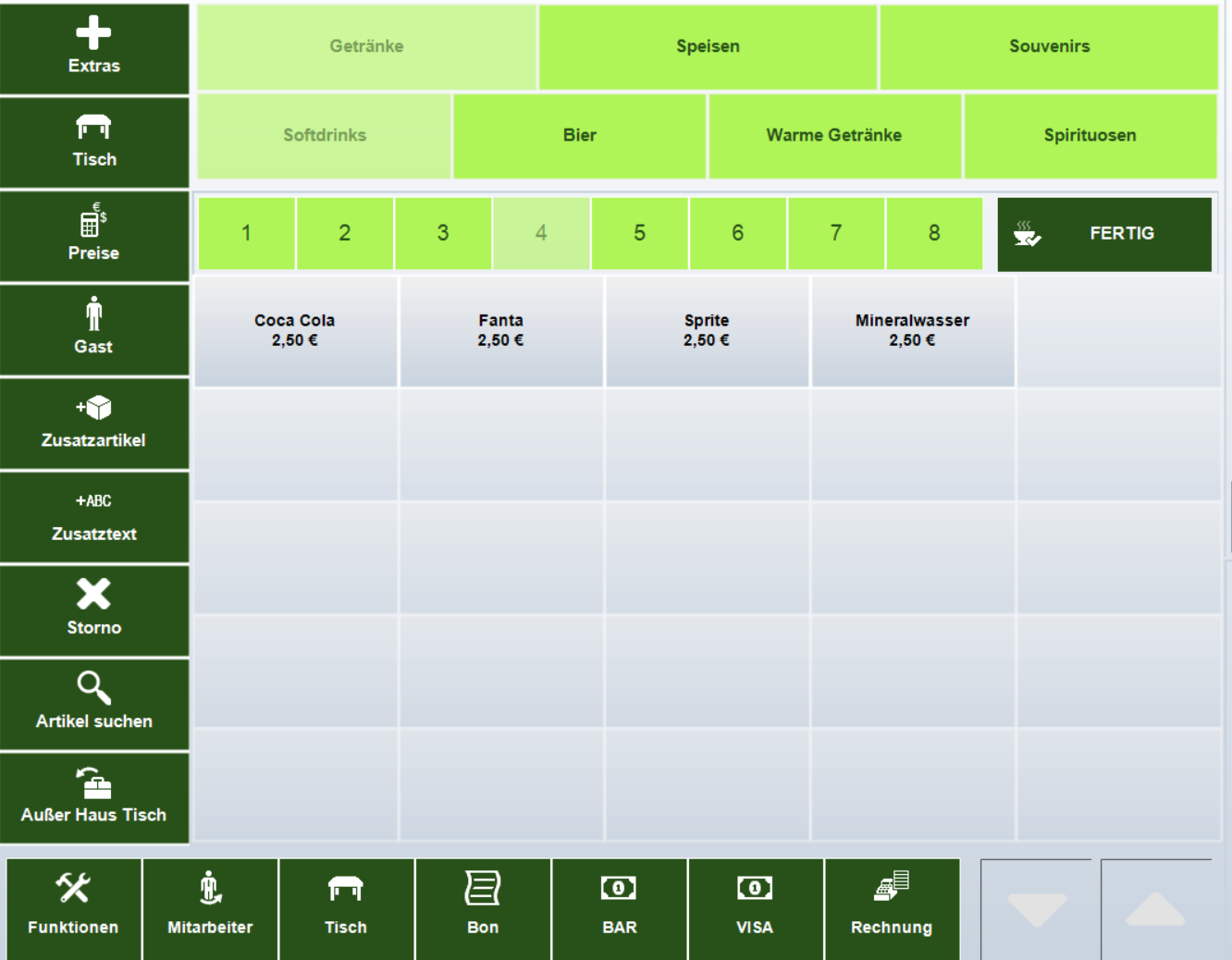The height and width of the screenshot is (960, 1232).
Task: Open Extras with the plus icon
Action: [x=94, y=48]
